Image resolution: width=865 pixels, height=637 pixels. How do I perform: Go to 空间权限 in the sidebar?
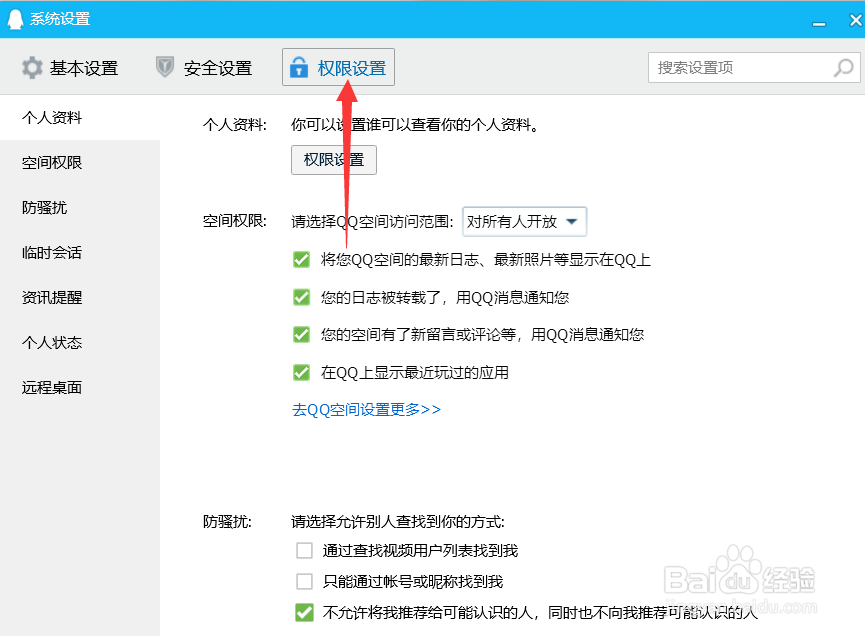pos(80,163)
